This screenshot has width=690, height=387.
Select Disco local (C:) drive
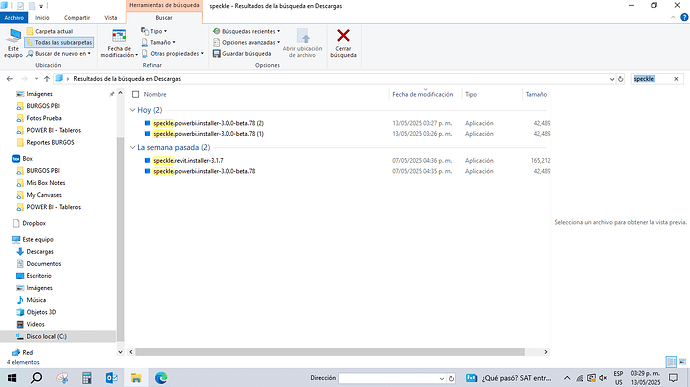(x=46, y=336)
